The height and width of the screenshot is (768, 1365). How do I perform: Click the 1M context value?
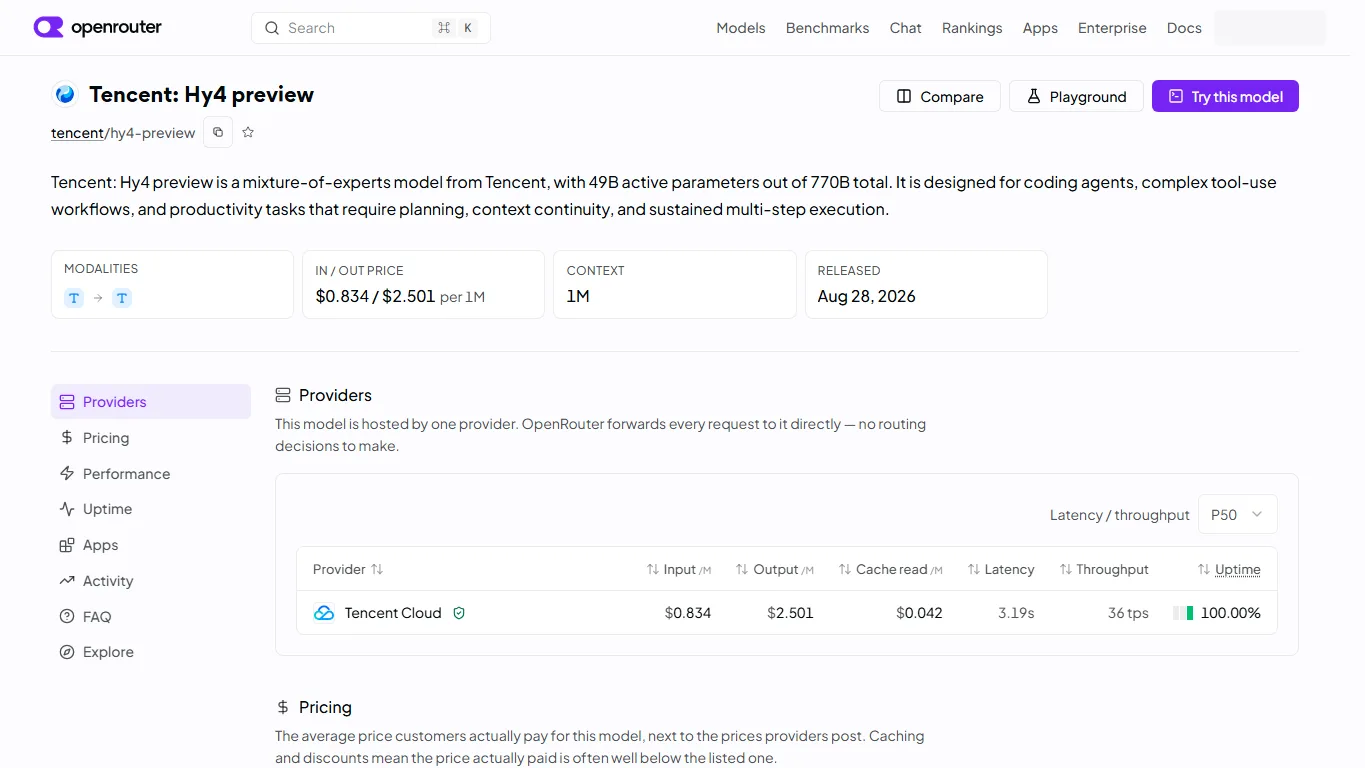[578, 296]
